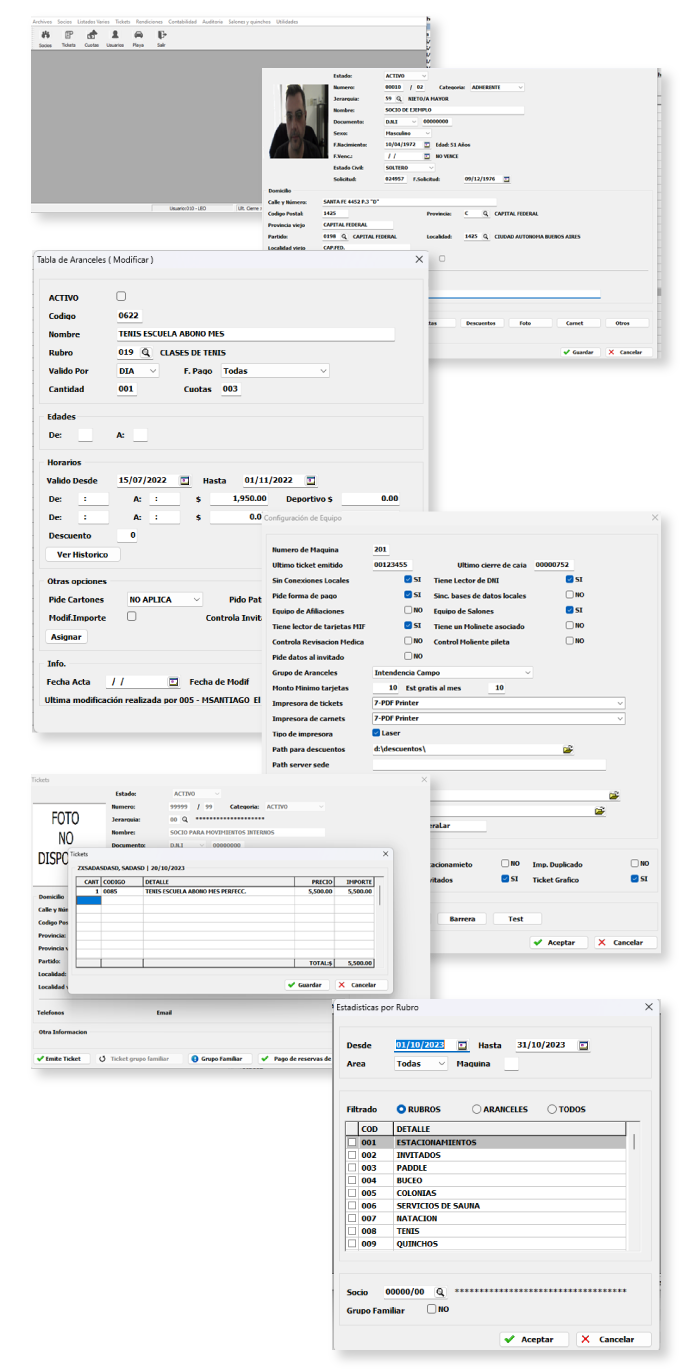This screenshot has height=1371, width=696.
Task: Open the Grupo de Aranceles dropdown
Action: tap(527, 673)
